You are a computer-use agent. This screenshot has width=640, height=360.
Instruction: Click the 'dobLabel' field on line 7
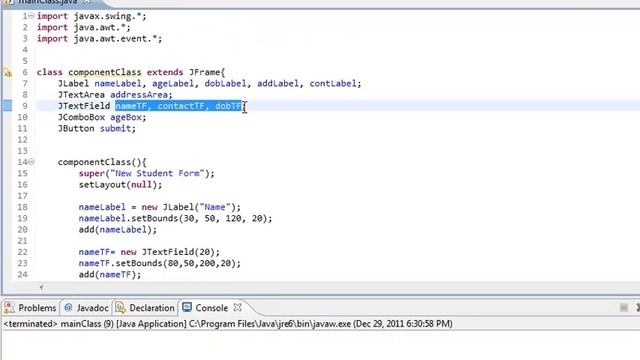[225, 84]
